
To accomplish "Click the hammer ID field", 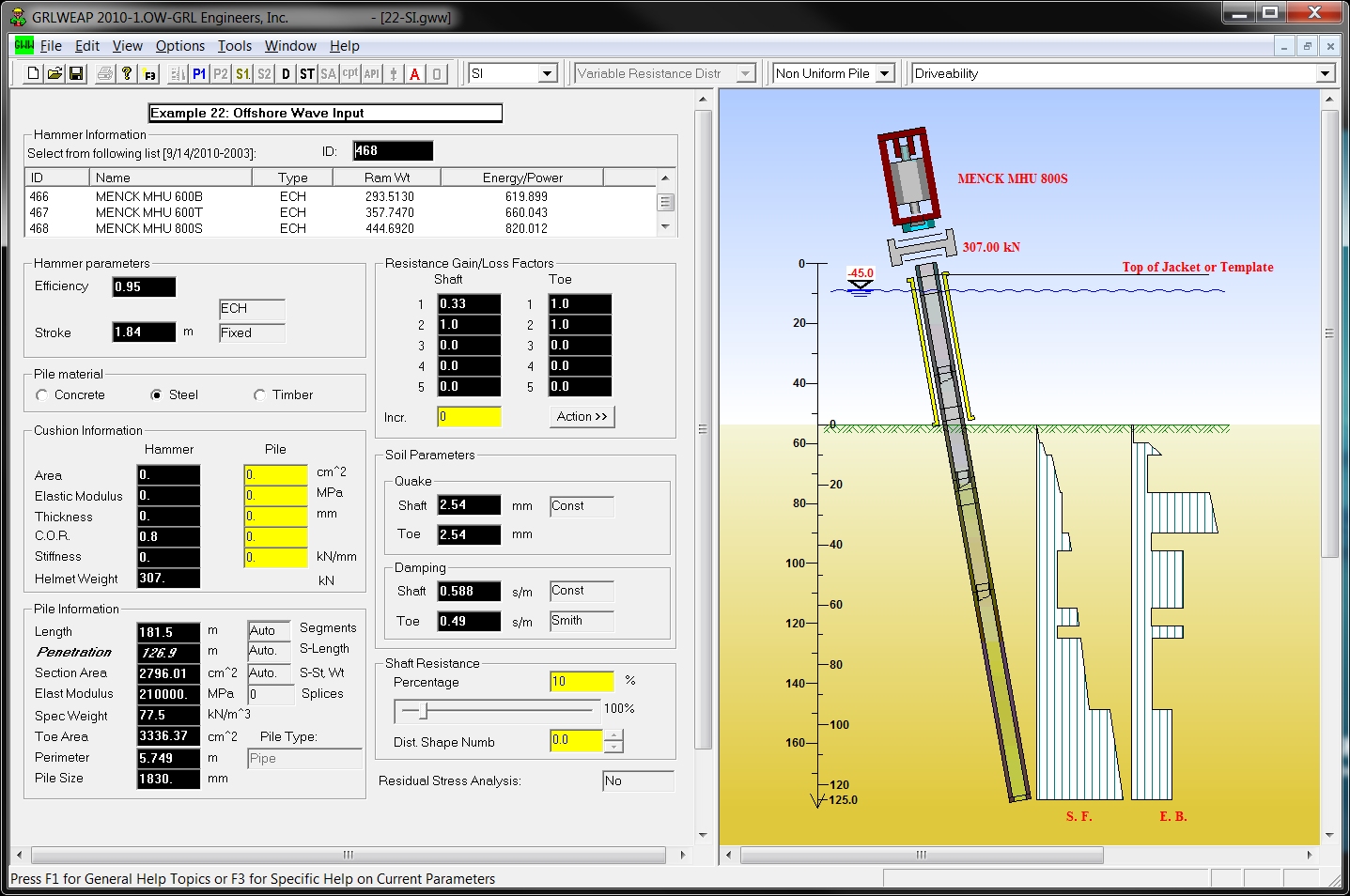I will pyautogui.click(x=393, y=150).
